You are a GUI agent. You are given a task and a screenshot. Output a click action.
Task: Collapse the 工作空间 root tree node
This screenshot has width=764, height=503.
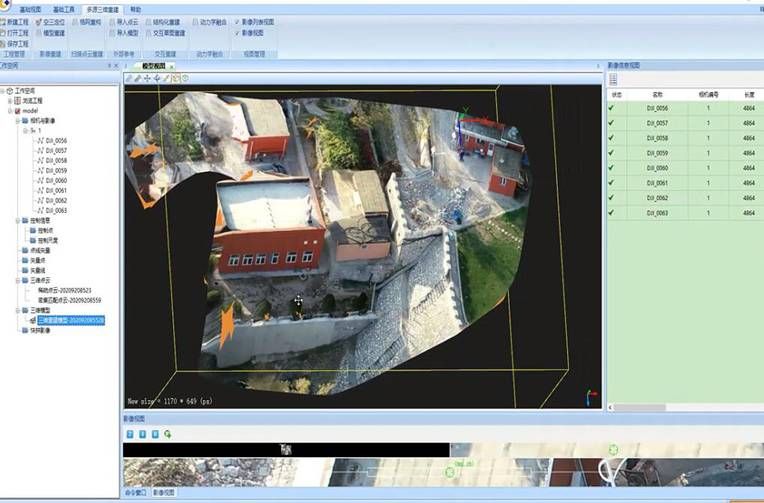[x=2, y=91]
